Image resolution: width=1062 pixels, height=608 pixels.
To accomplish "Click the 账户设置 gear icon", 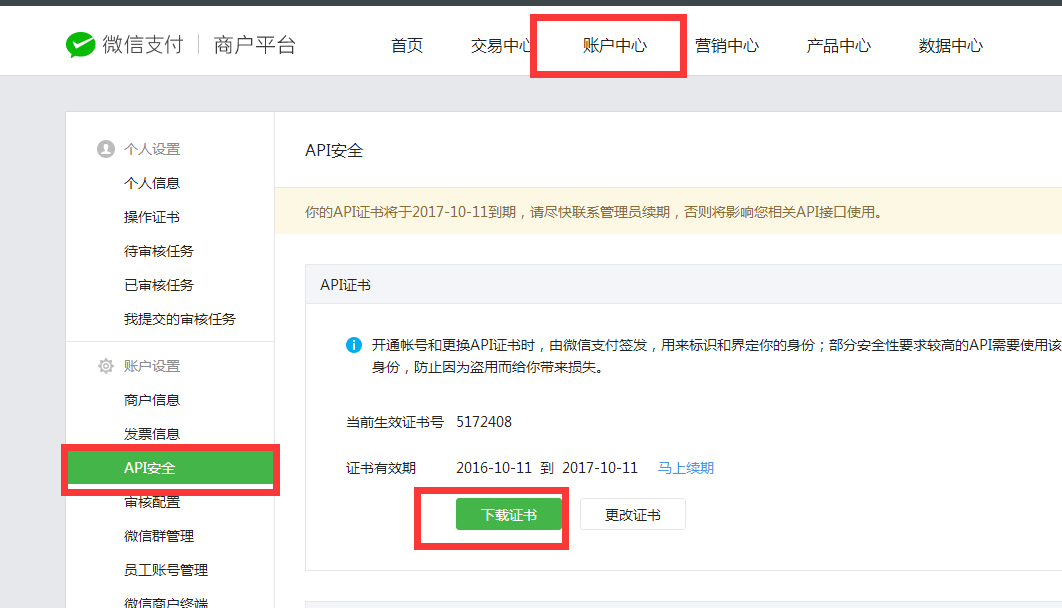I will point(106,366).
